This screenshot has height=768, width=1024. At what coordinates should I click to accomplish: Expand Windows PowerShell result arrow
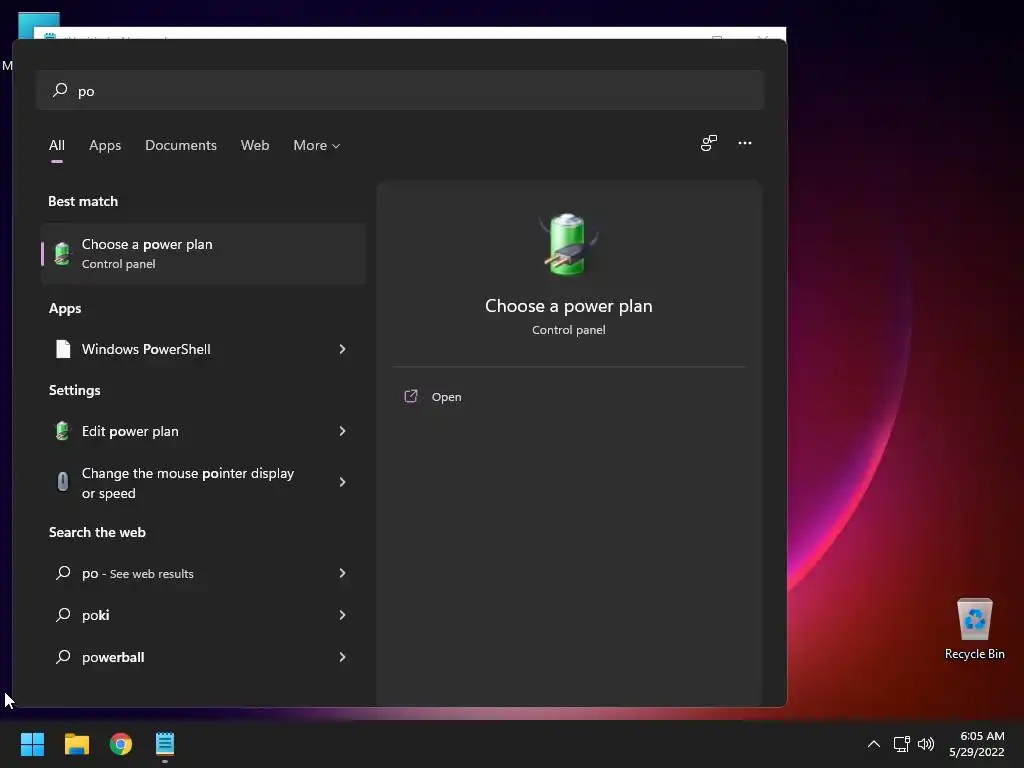[342, 349]
